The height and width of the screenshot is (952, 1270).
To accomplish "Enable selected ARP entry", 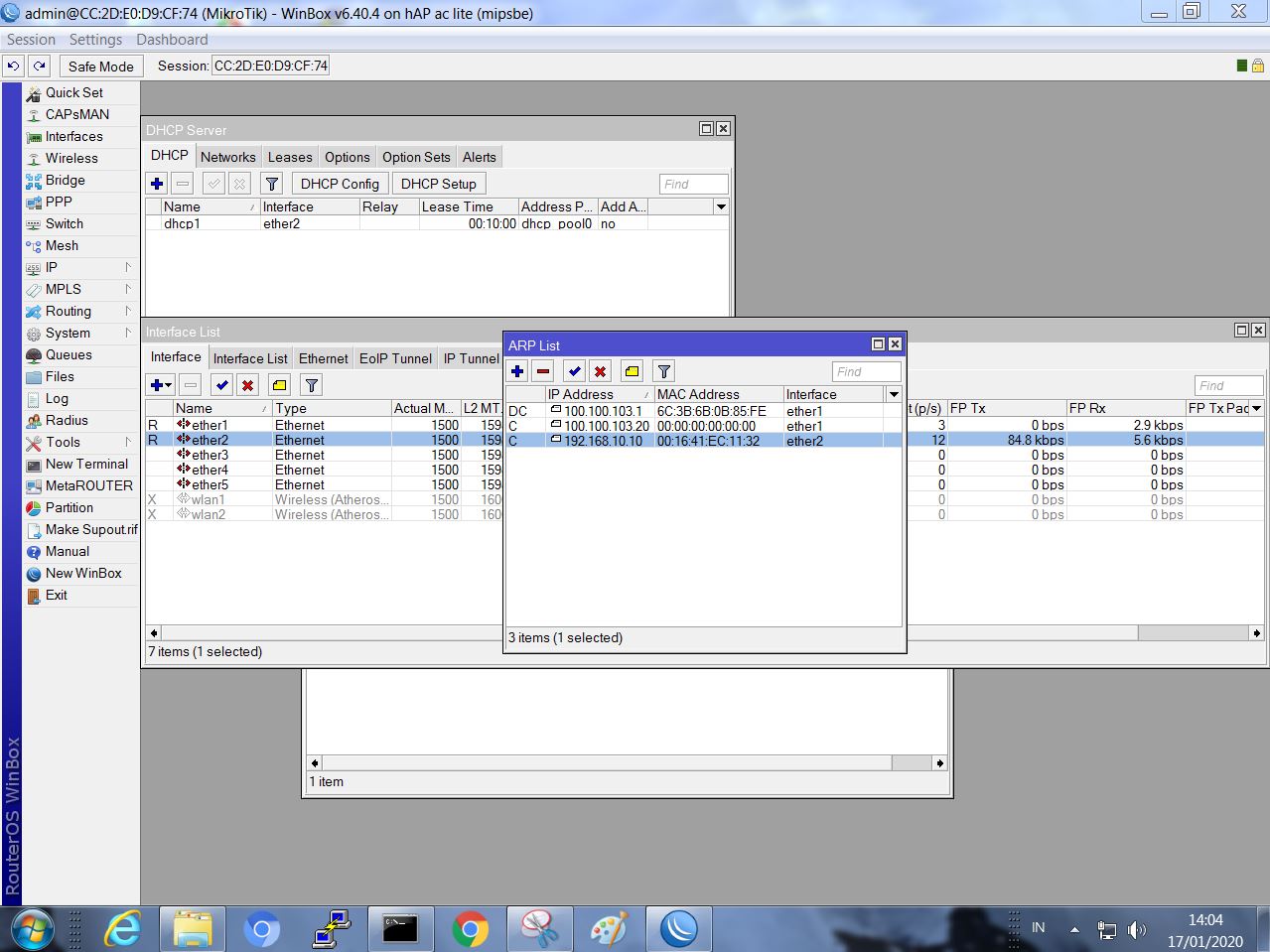I will [x=574, y=371].
